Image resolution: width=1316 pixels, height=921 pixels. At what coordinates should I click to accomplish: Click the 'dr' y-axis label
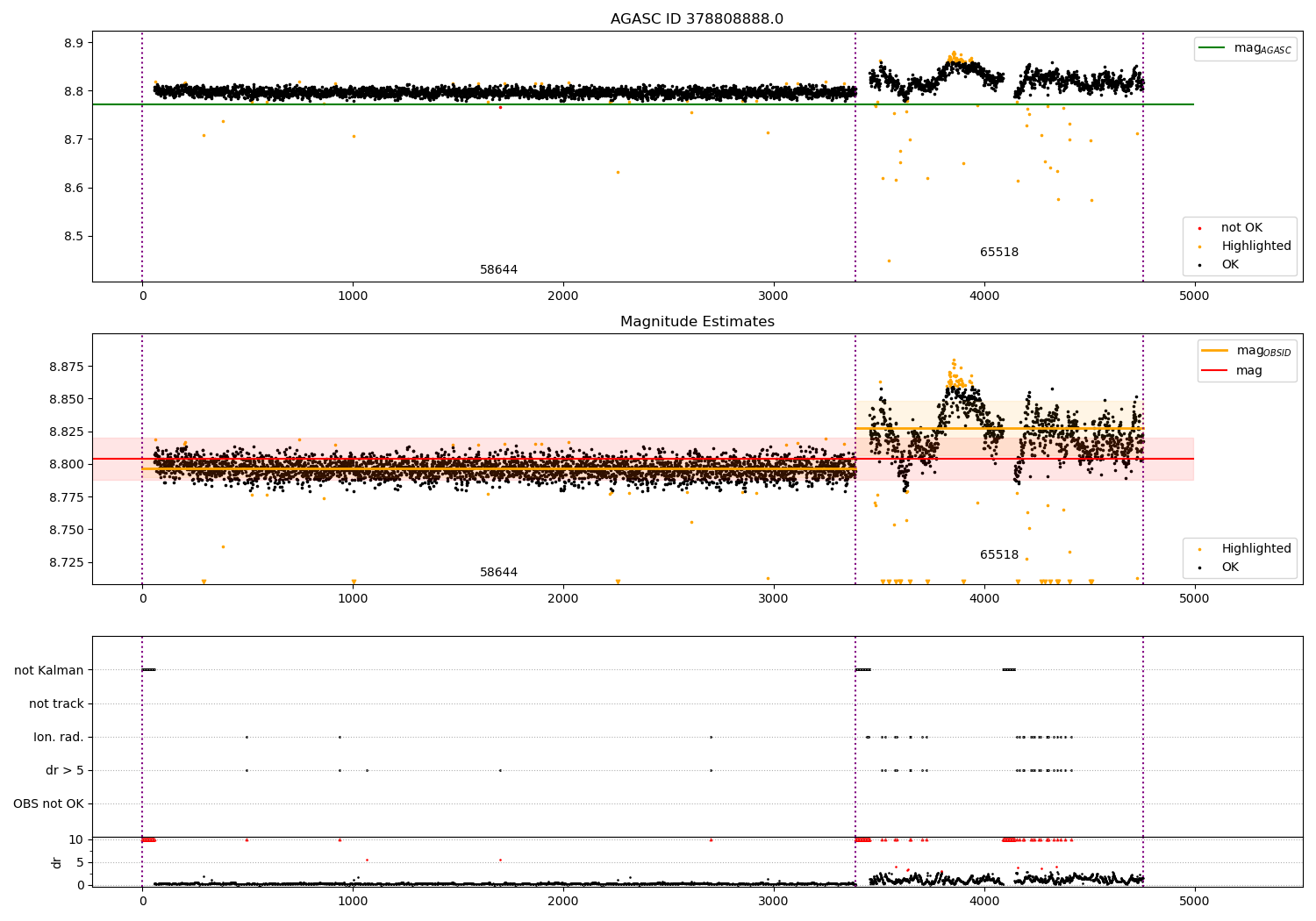coord(57,862)
